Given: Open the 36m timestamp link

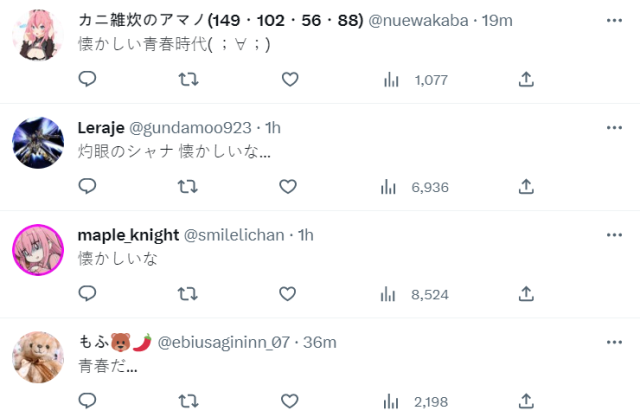Looking at the screenshot, I should [320, 343].
